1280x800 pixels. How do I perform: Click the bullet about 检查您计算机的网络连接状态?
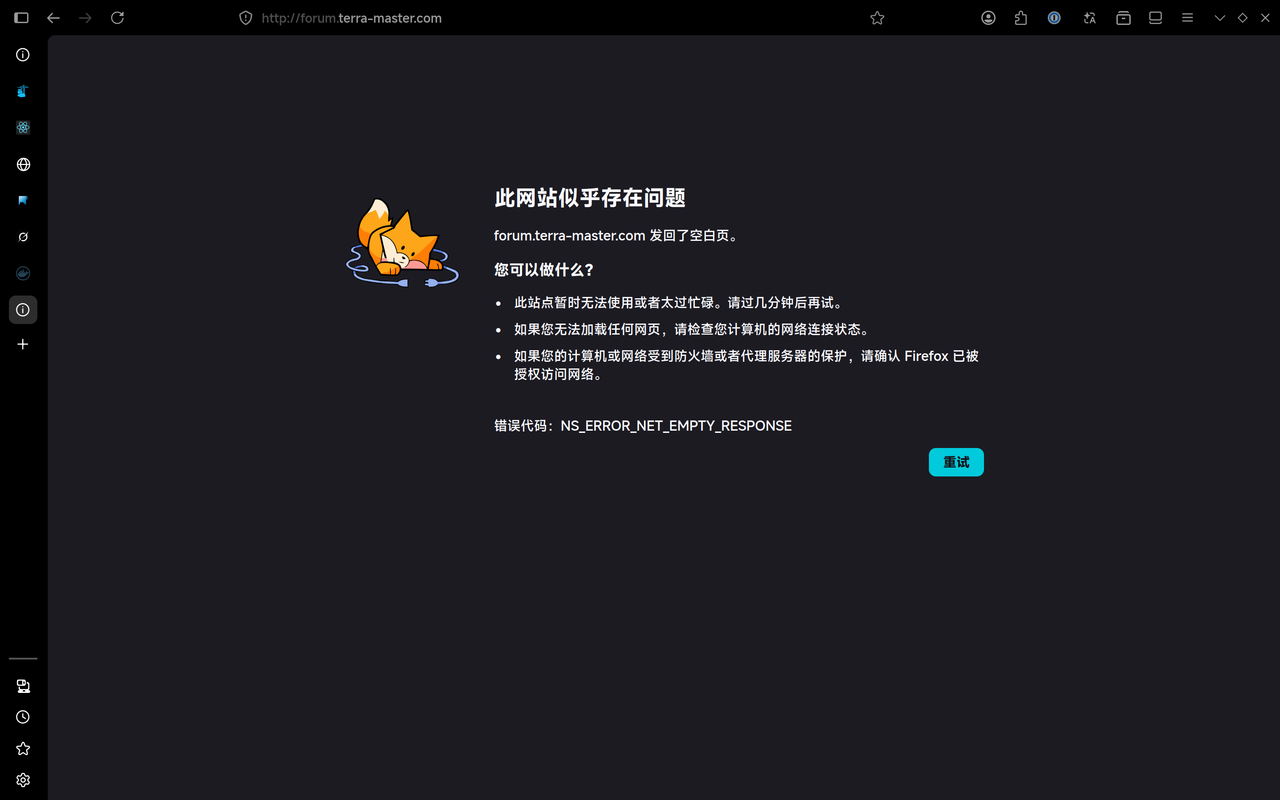tap(692, 329)
